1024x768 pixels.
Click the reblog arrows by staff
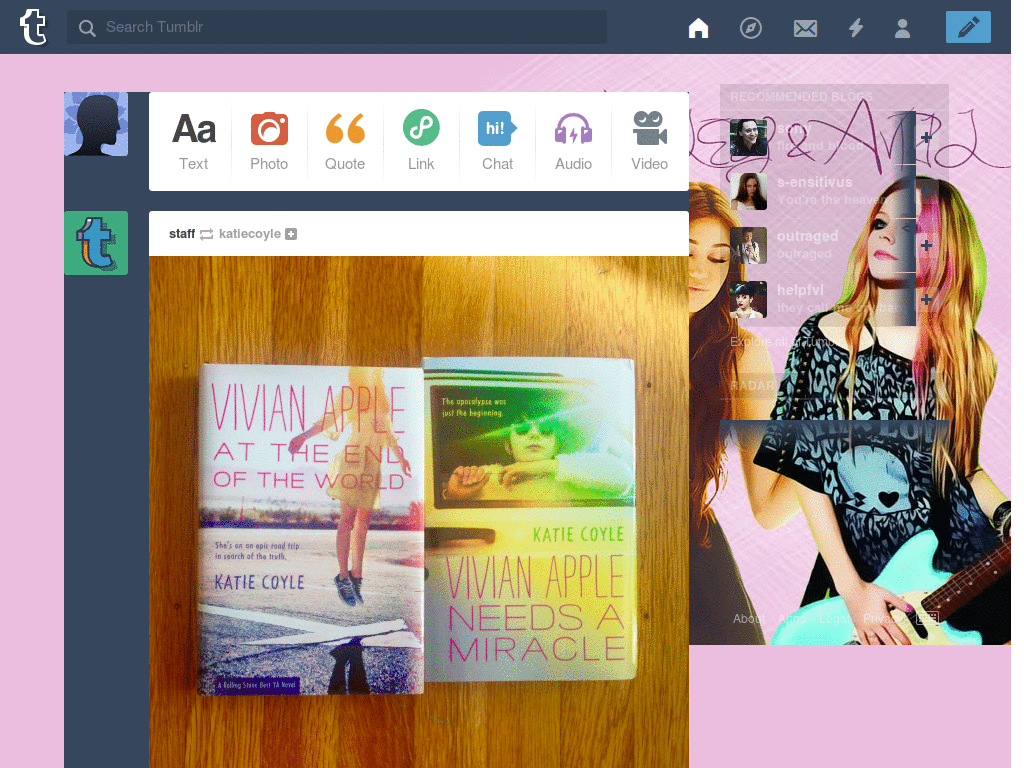(207, 233)
